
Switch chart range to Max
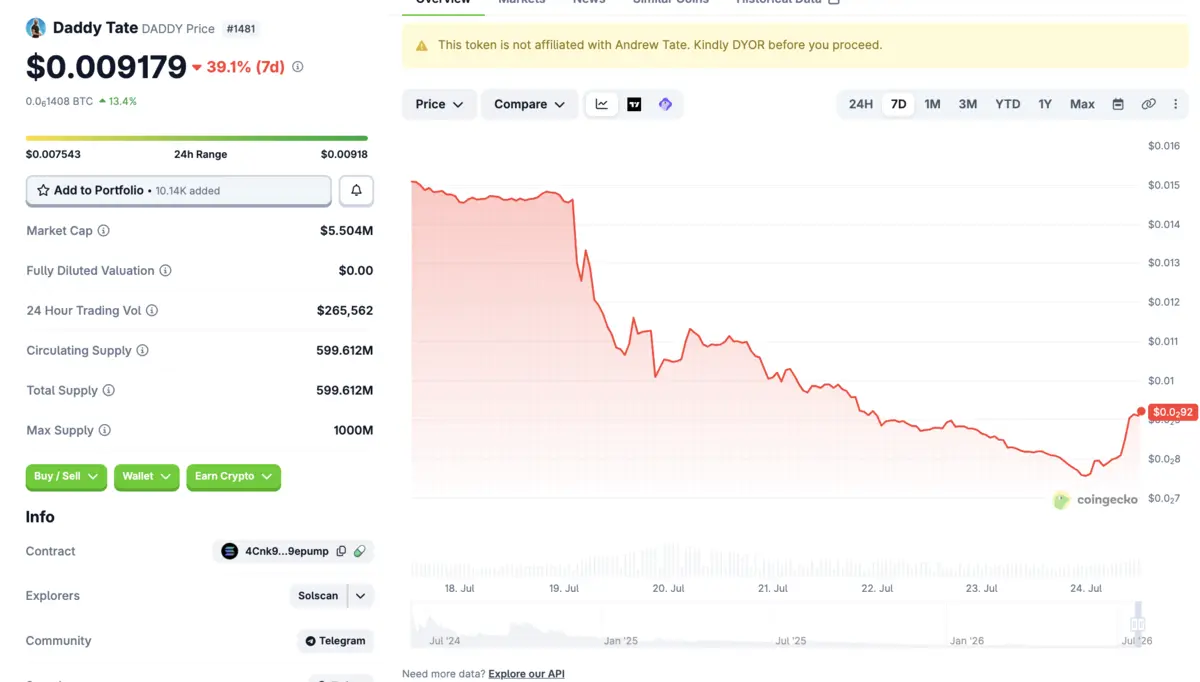(1082, 104)
